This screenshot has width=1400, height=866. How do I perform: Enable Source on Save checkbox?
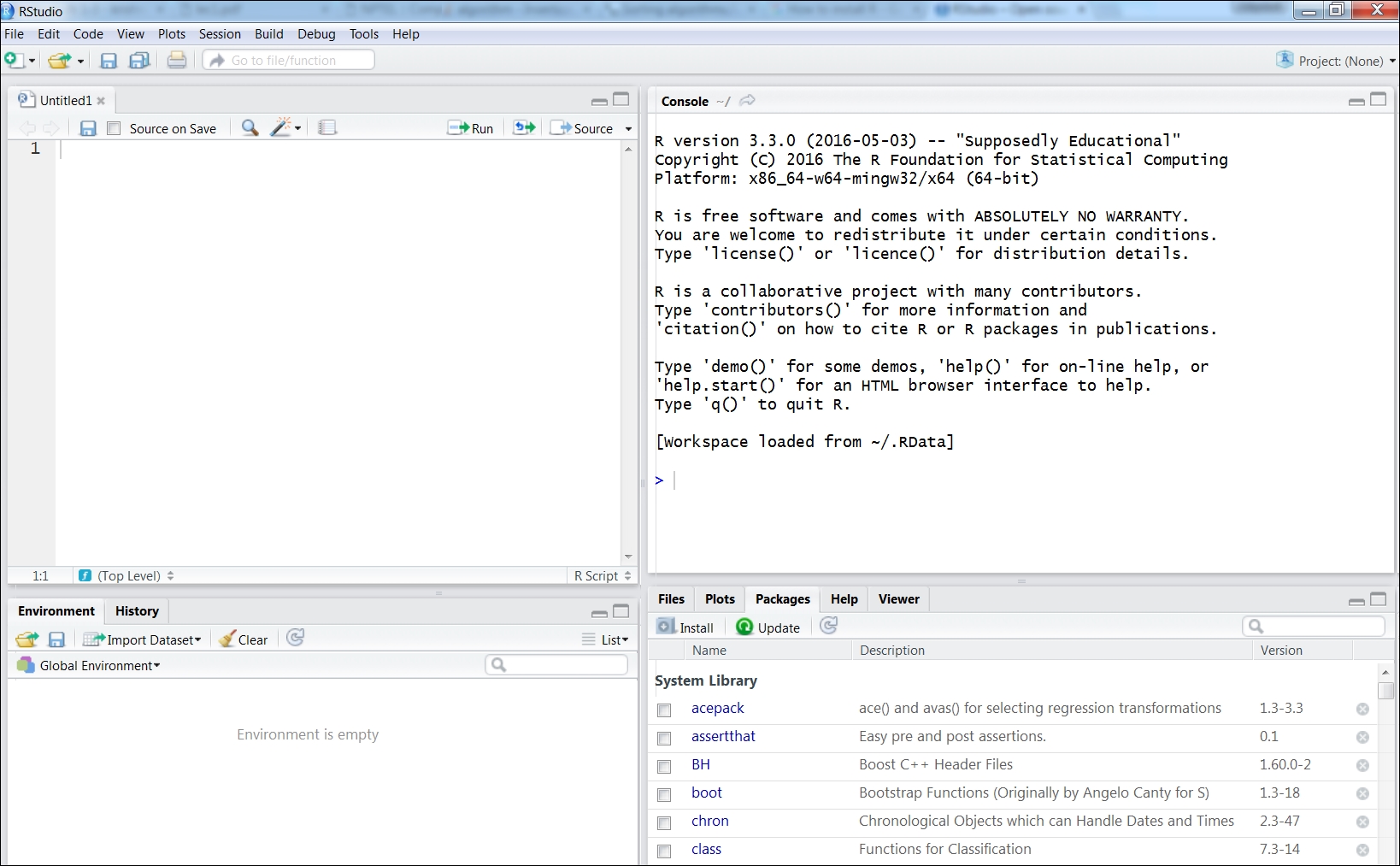click(x=114, y=128)
